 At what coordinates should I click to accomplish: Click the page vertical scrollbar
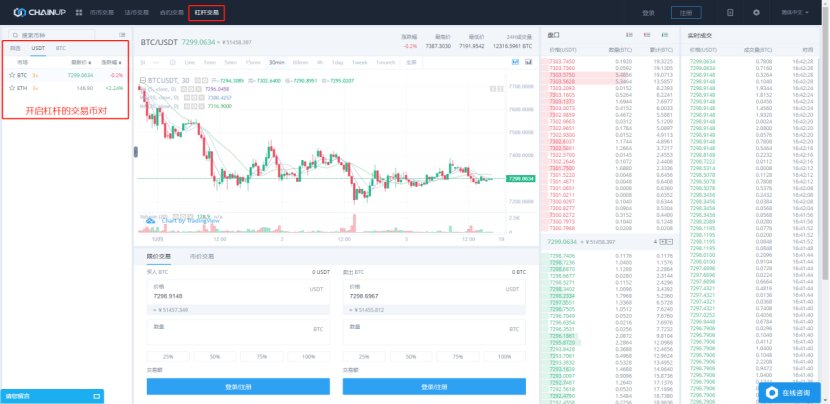pos(827,154)
